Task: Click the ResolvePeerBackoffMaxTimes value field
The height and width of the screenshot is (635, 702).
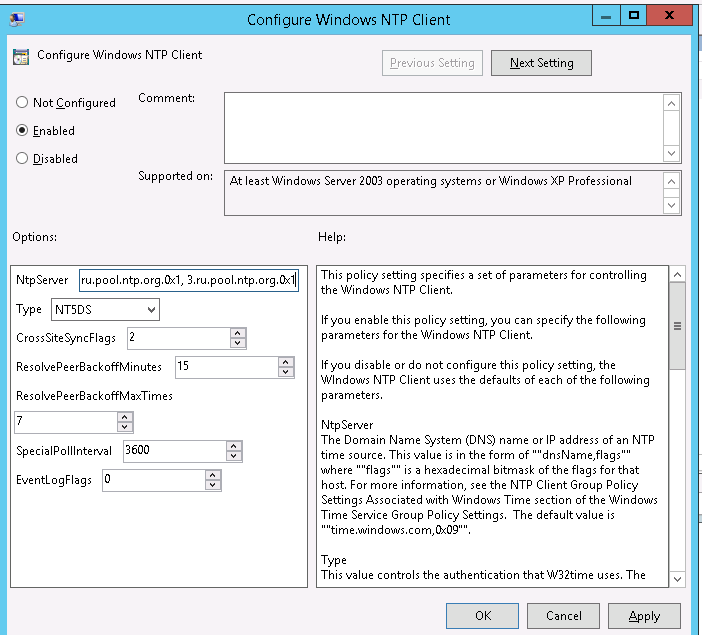Action: (66, 422)
